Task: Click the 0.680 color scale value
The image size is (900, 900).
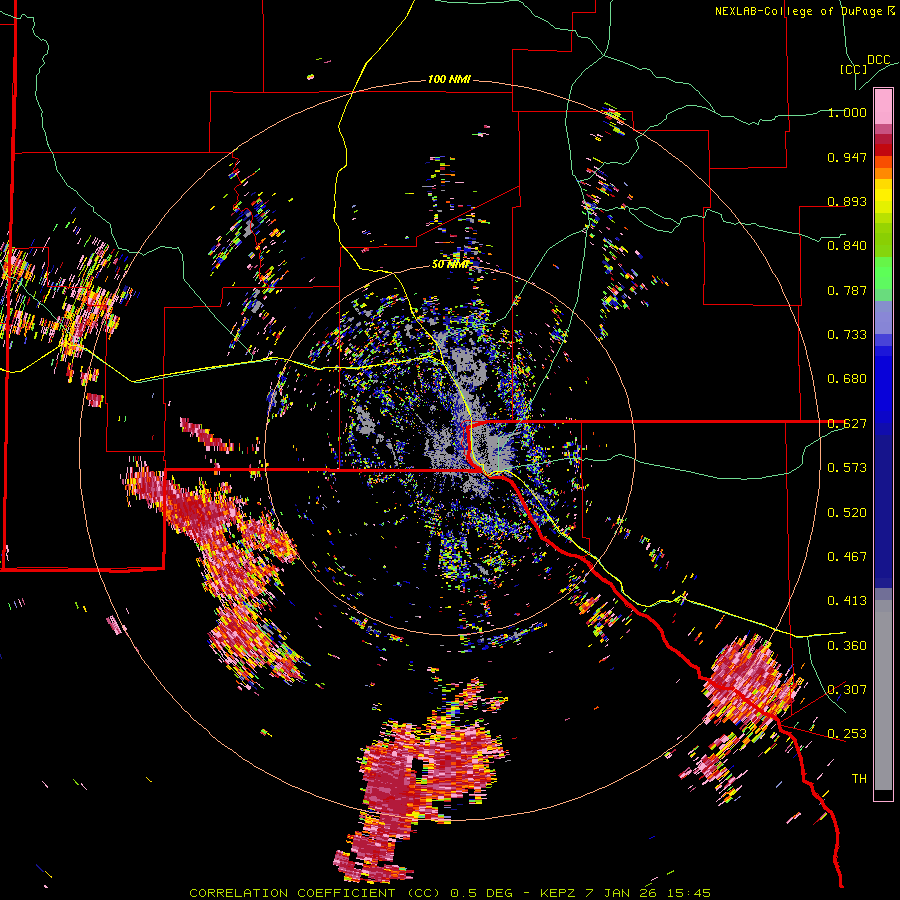Action: [847, 379]
